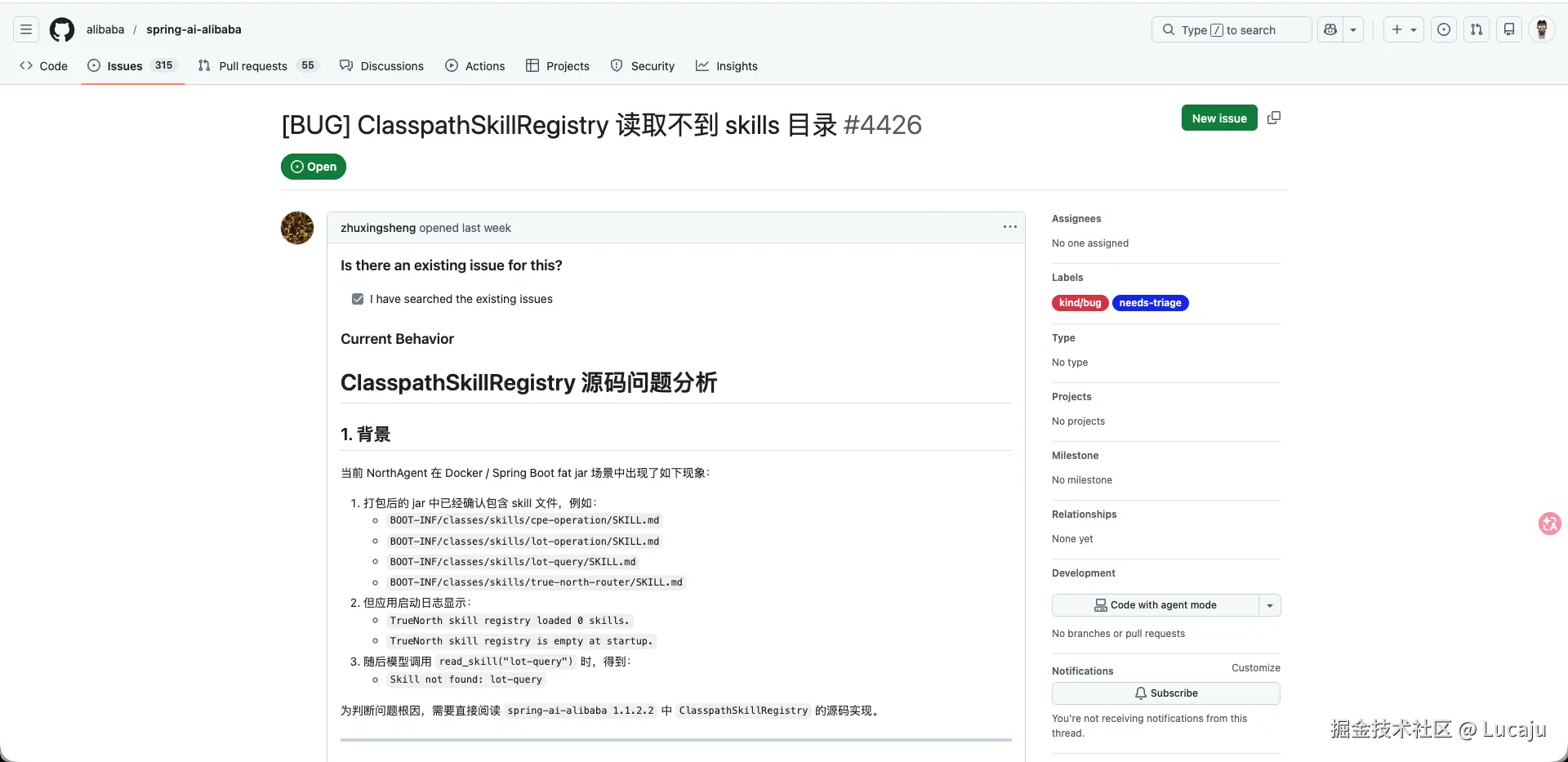Click the Pull requests count badge 55
The height and width of the screenshot is (762, 1568).
pos(308,65)
